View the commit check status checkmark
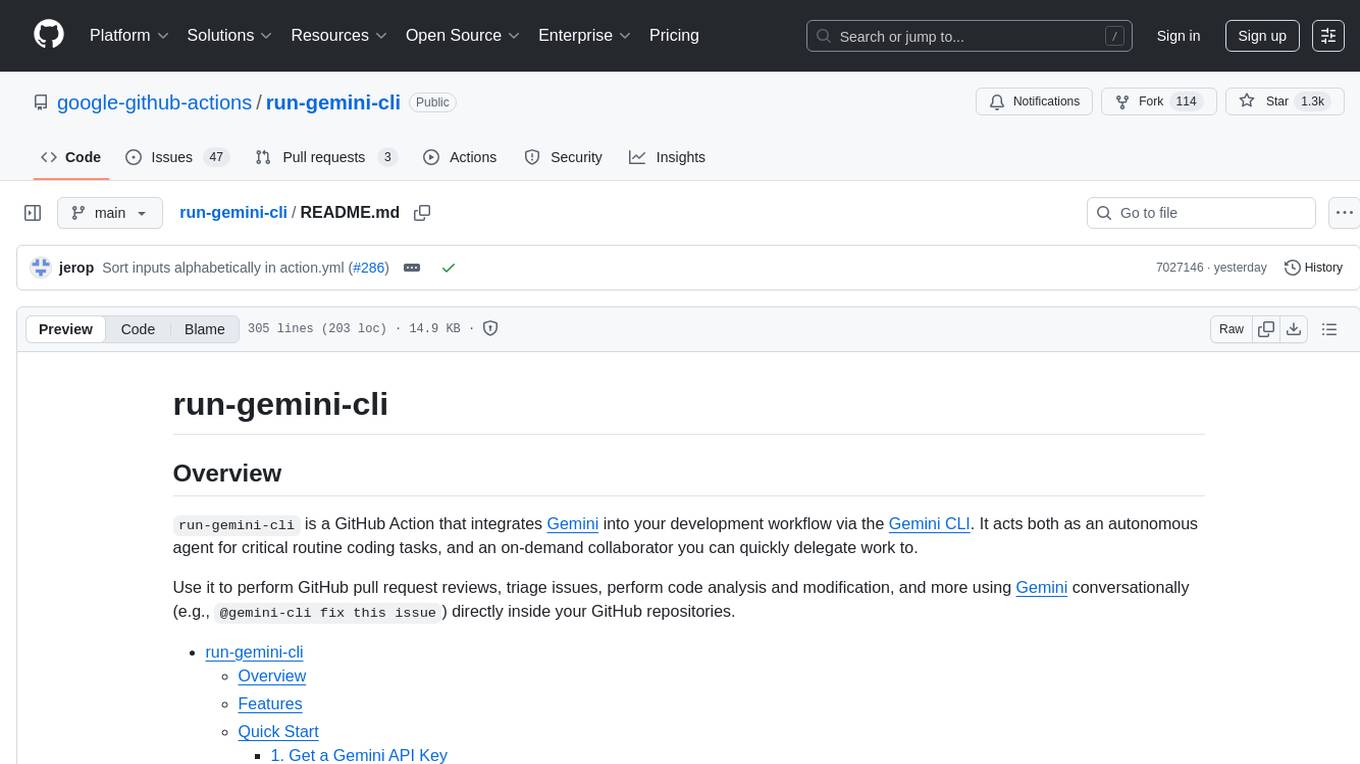1360x764 pixels. [x=449, y=268]
